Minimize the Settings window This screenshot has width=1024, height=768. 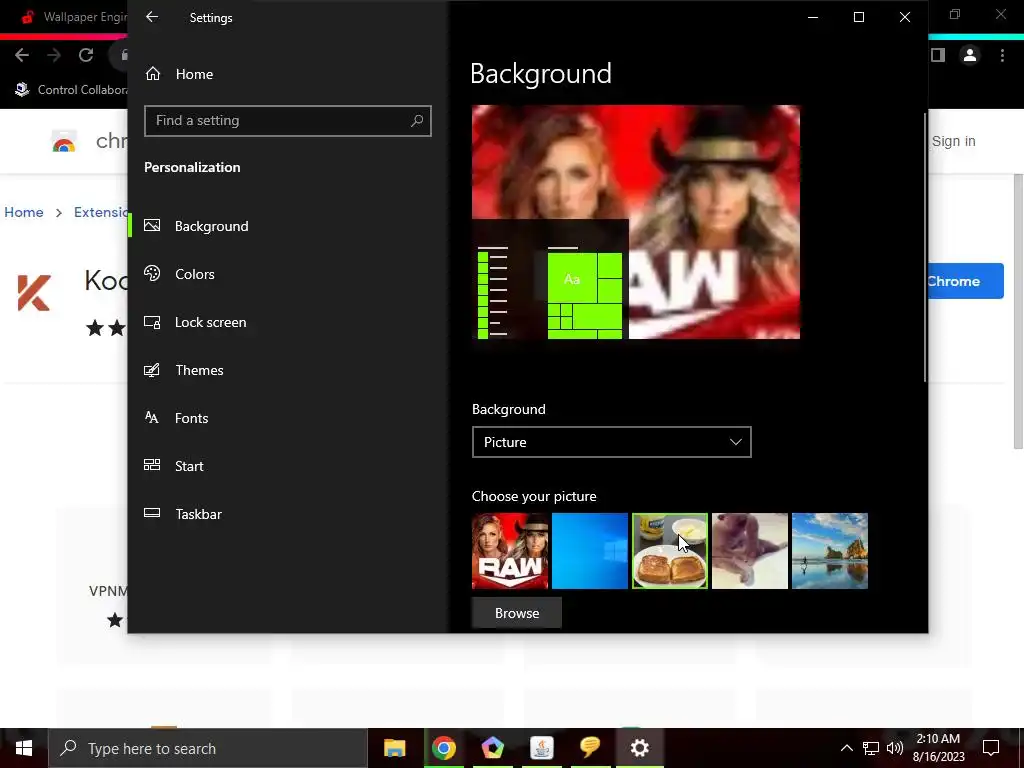coord(813,18)
